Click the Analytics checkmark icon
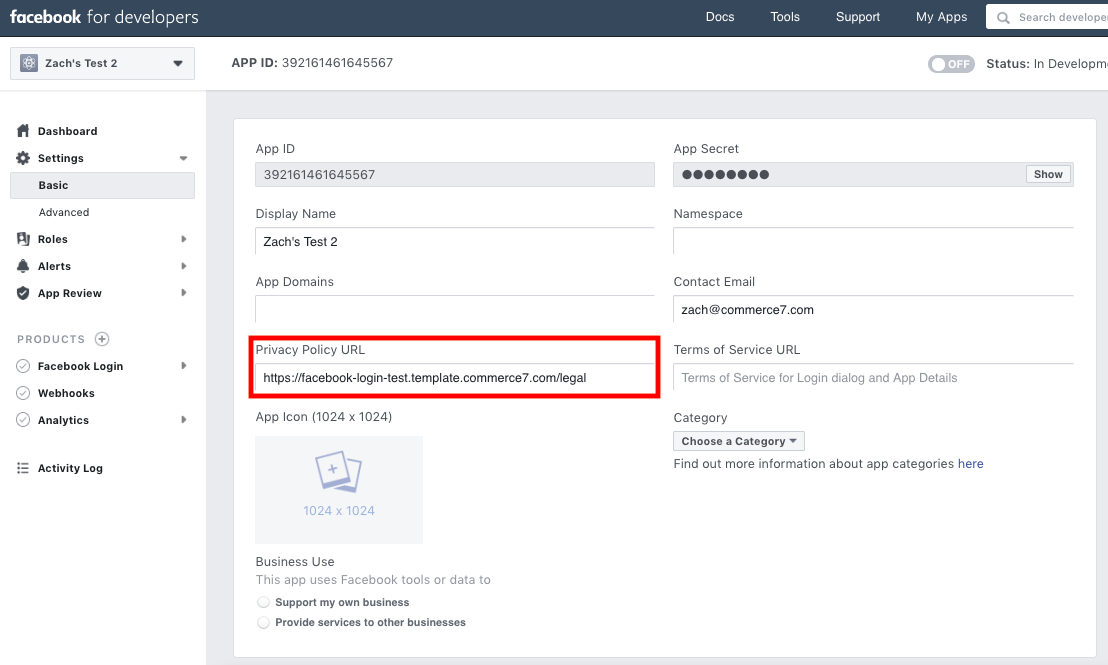The image size is (1108, 665). click(23, 420)
